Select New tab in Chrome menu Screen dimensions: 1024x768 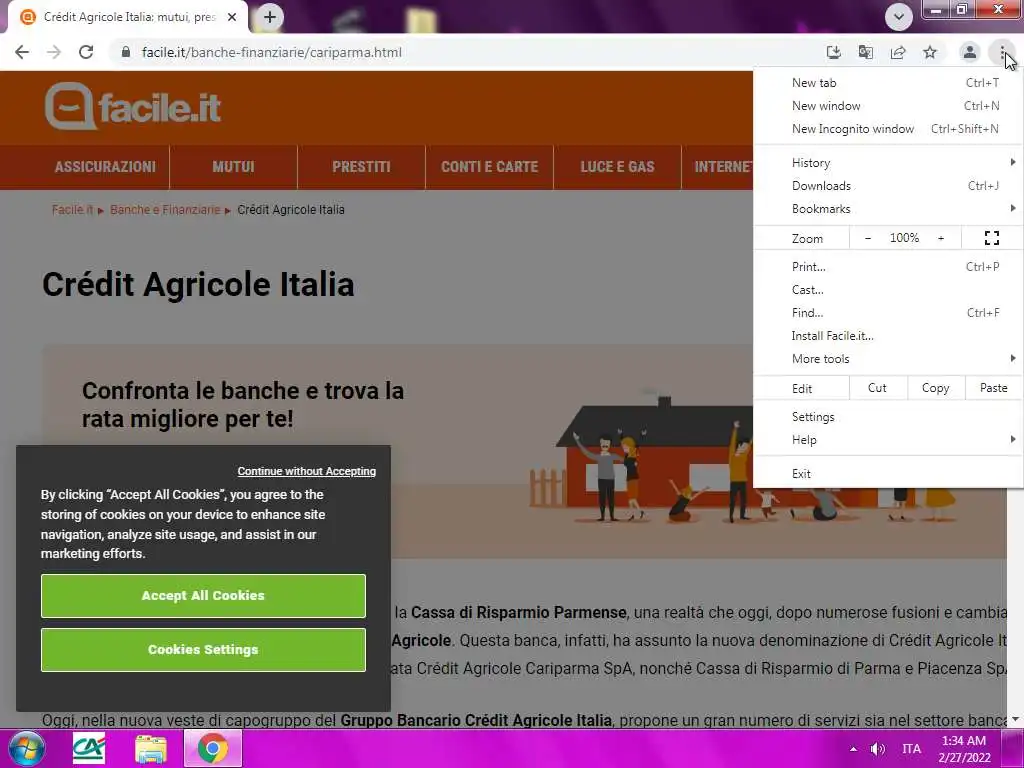click(888, 83)
